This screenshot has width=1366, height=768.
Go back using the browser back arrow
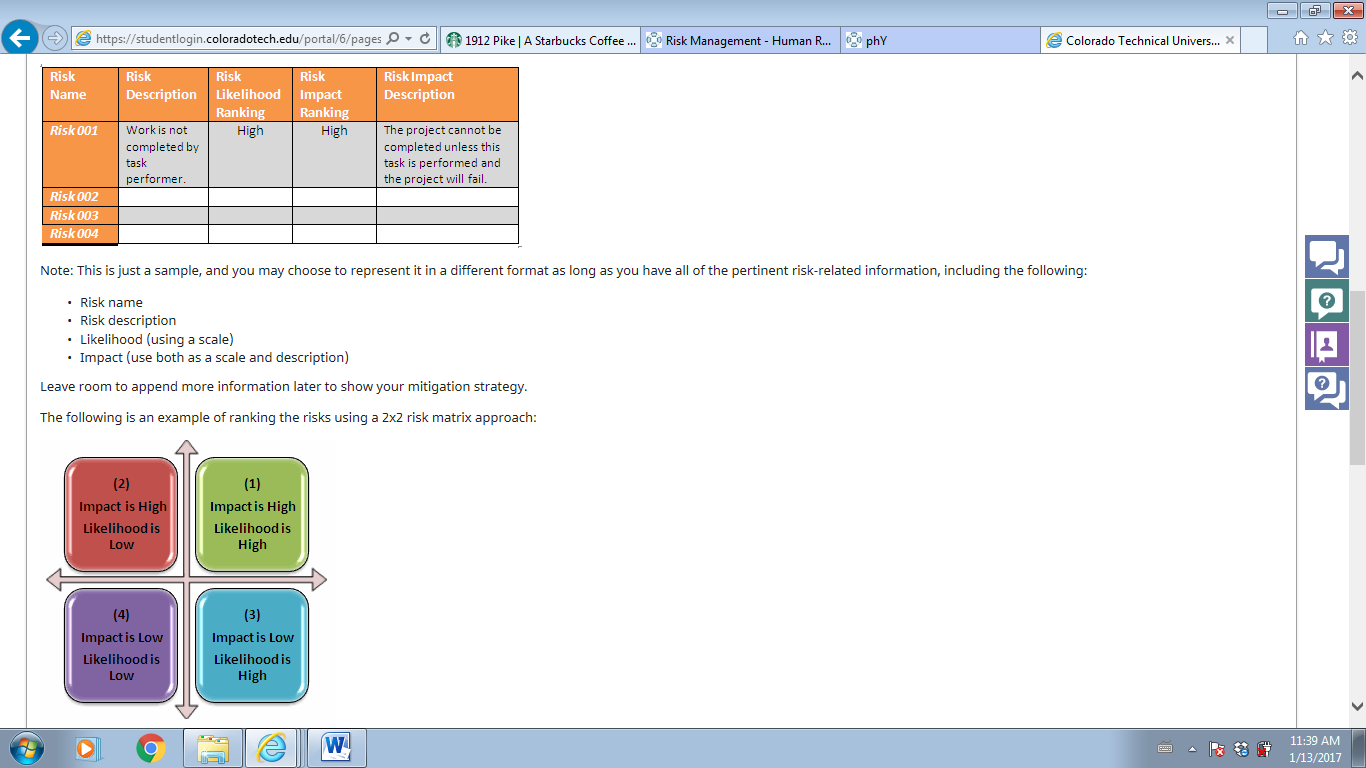coord(20,38)
